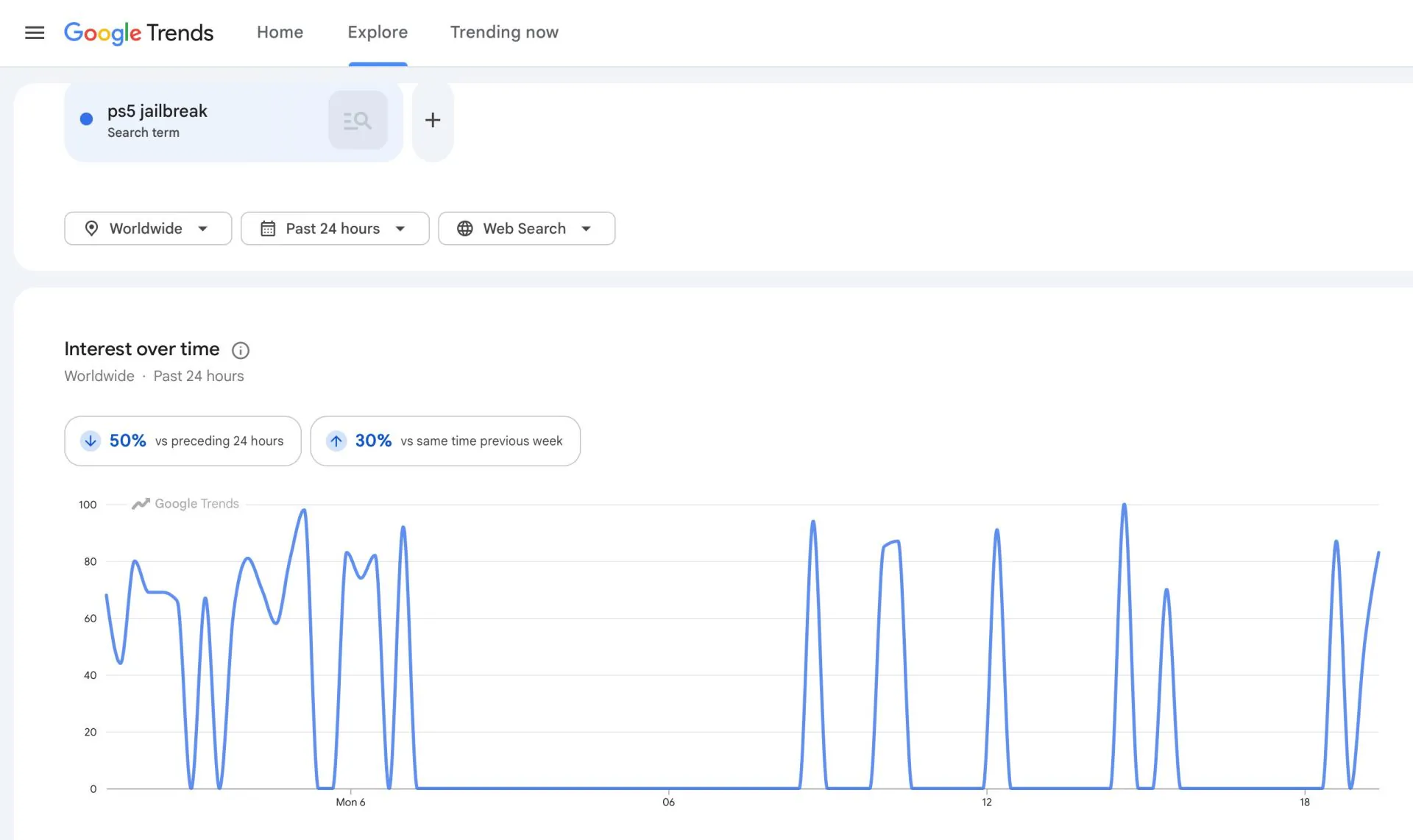Go to the Home tab
The height and width of the screenshot is (840, 1413).
pos(280,32)
